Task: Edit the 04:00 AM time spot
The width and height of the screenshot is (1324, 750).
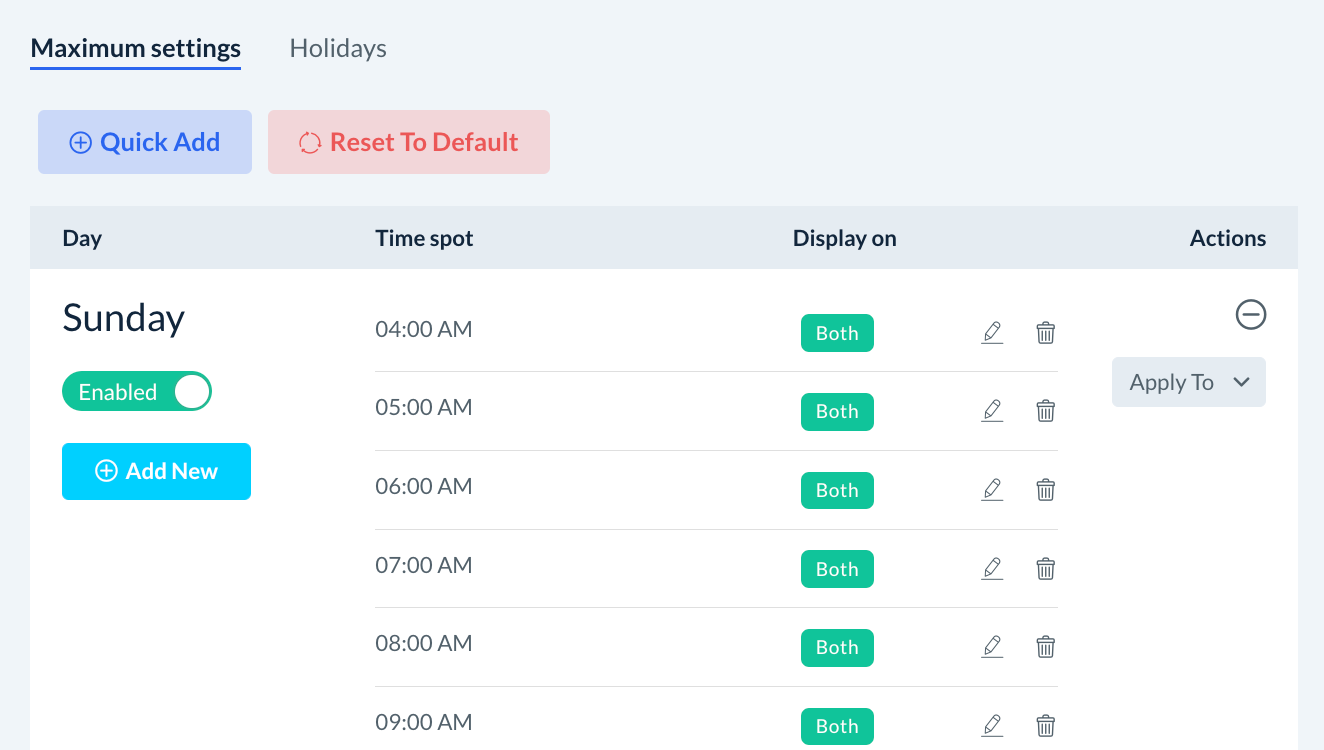Action: pos(992,332)
